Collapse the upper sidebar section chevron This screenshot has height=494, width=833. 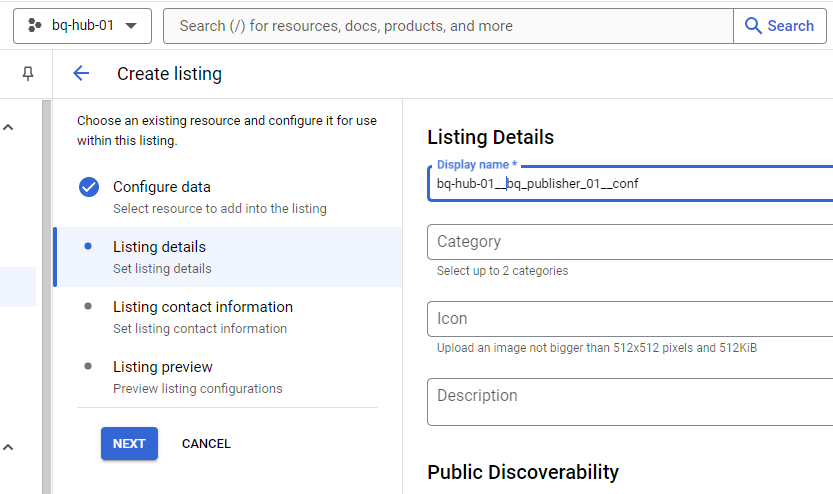click(9, 128)
